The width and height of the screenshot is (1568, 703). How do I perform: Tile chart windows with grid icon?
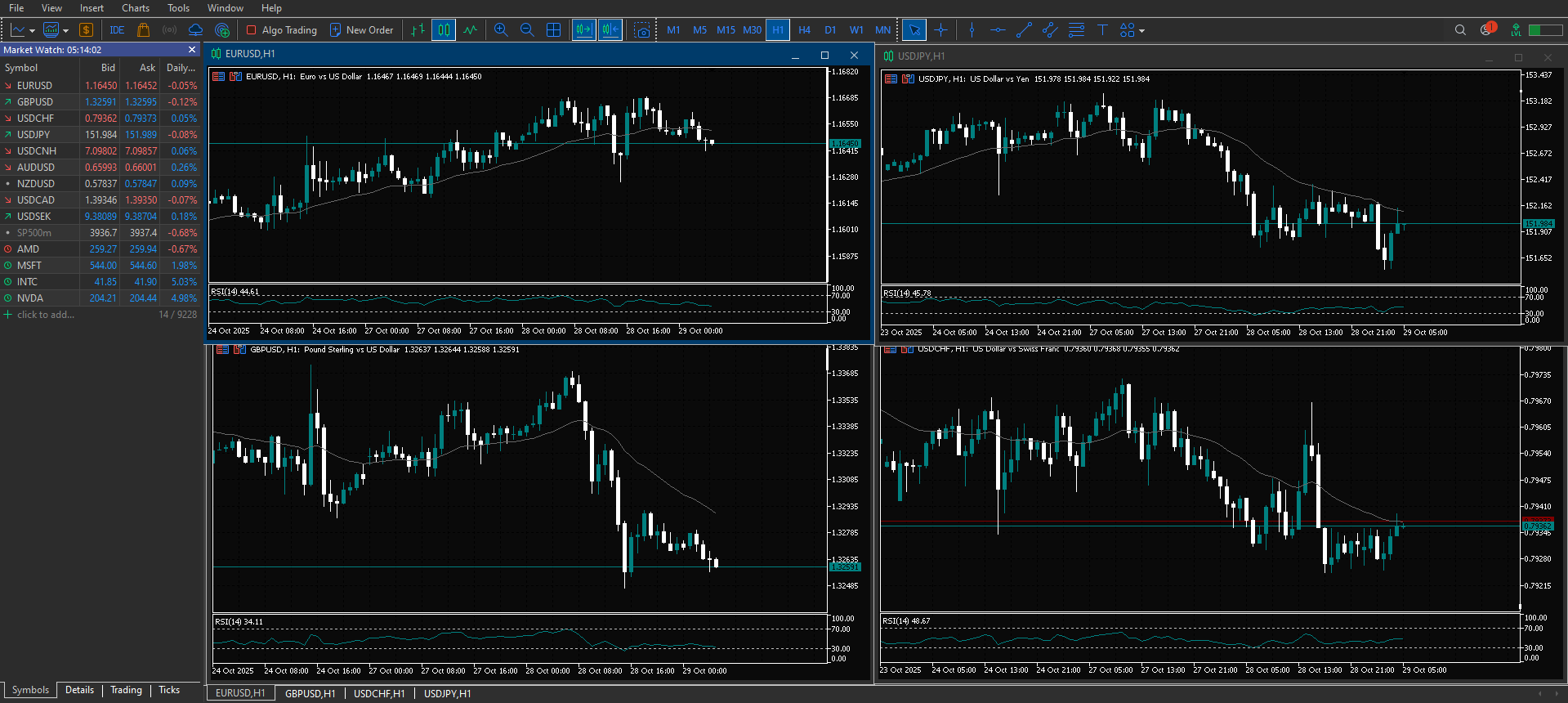coord(553,30)
